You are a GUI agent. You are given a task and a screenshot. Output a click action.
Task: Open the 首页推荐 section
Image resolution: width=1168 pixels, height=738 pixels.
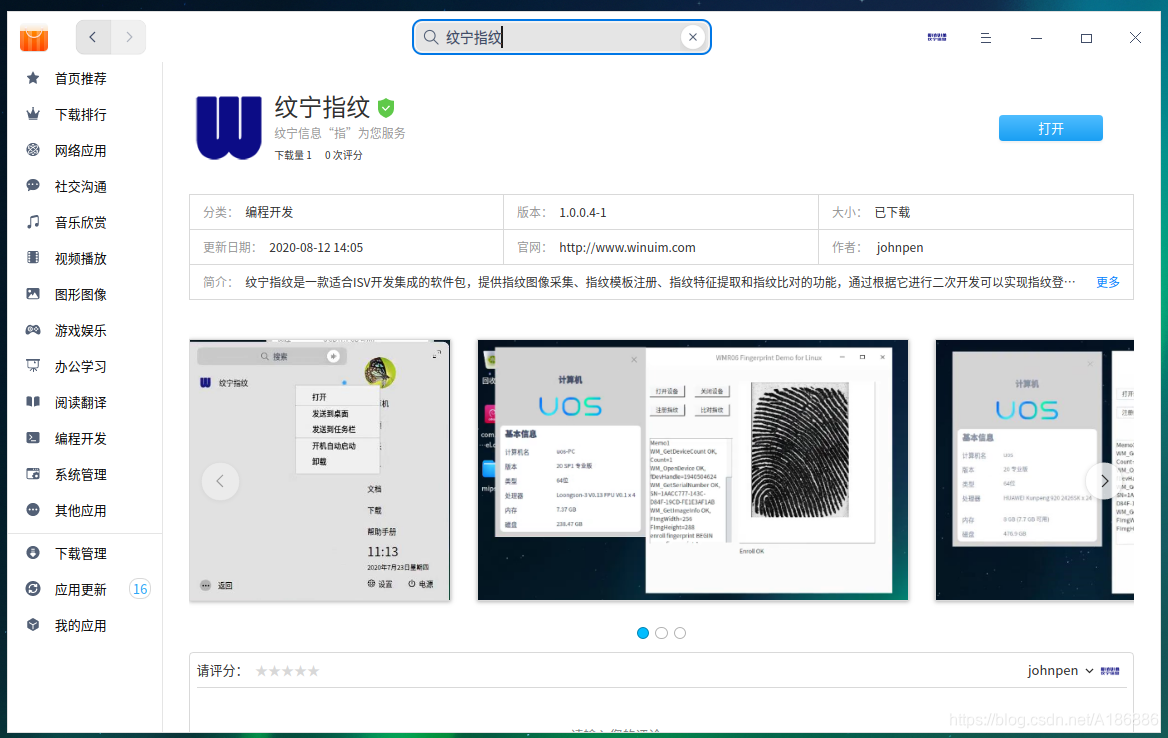(80, 78)
